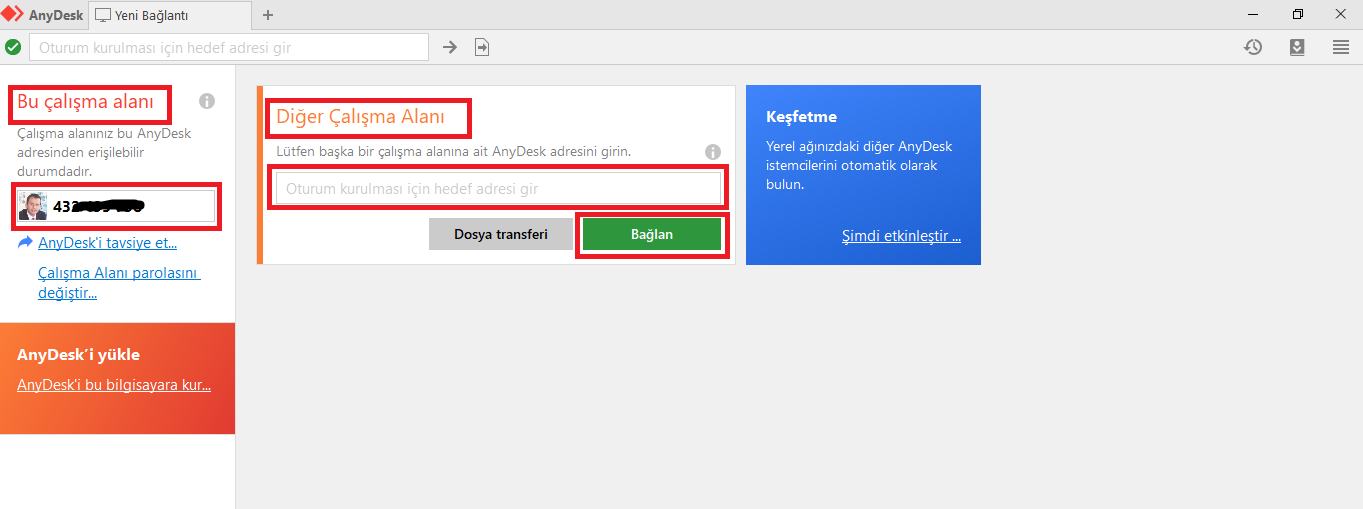
Task: Click the green Bağlan button
Action: tap(652, 234)
